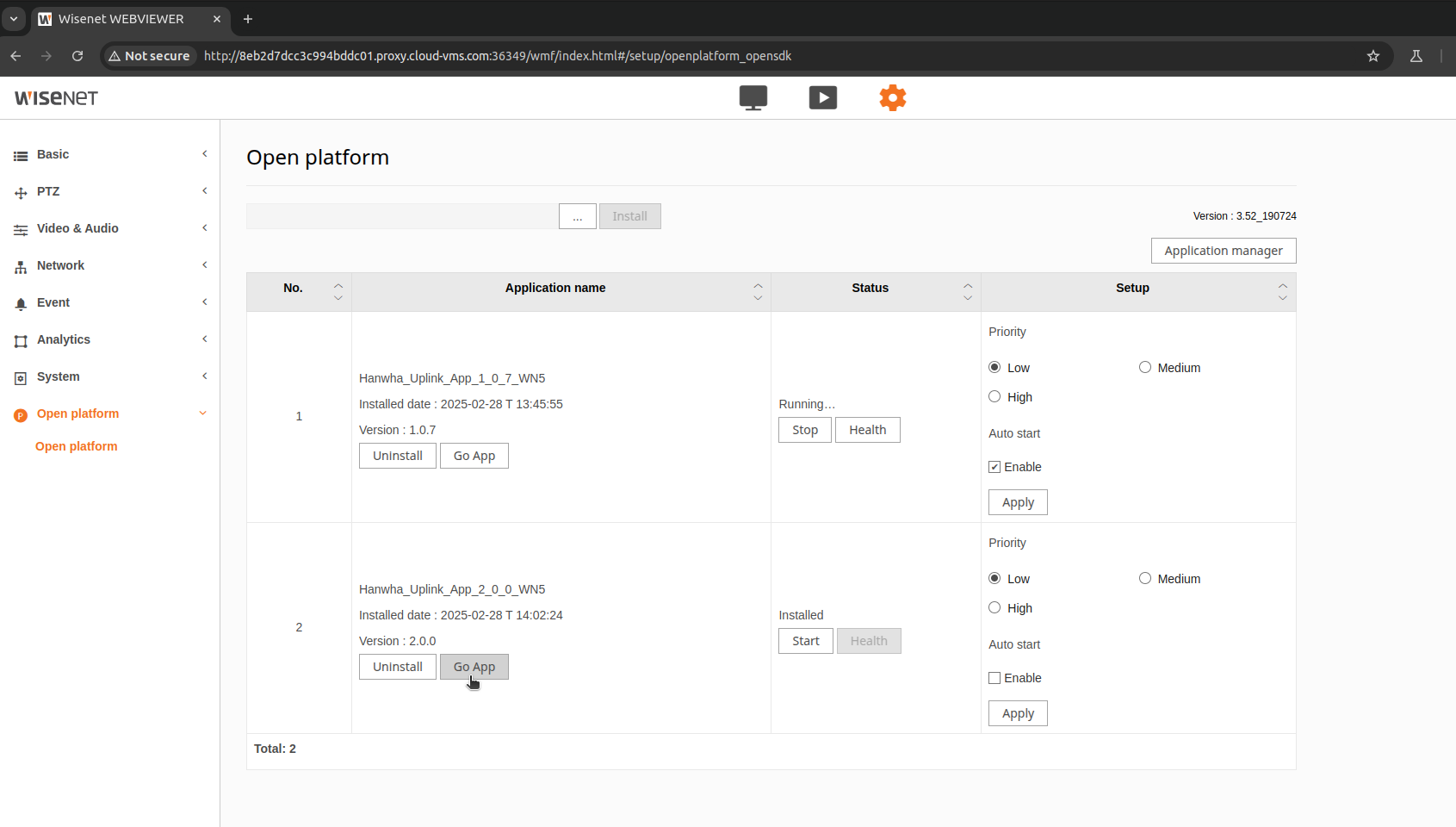
Task: Open the live monitor view icon
Action: click(753, 97)
